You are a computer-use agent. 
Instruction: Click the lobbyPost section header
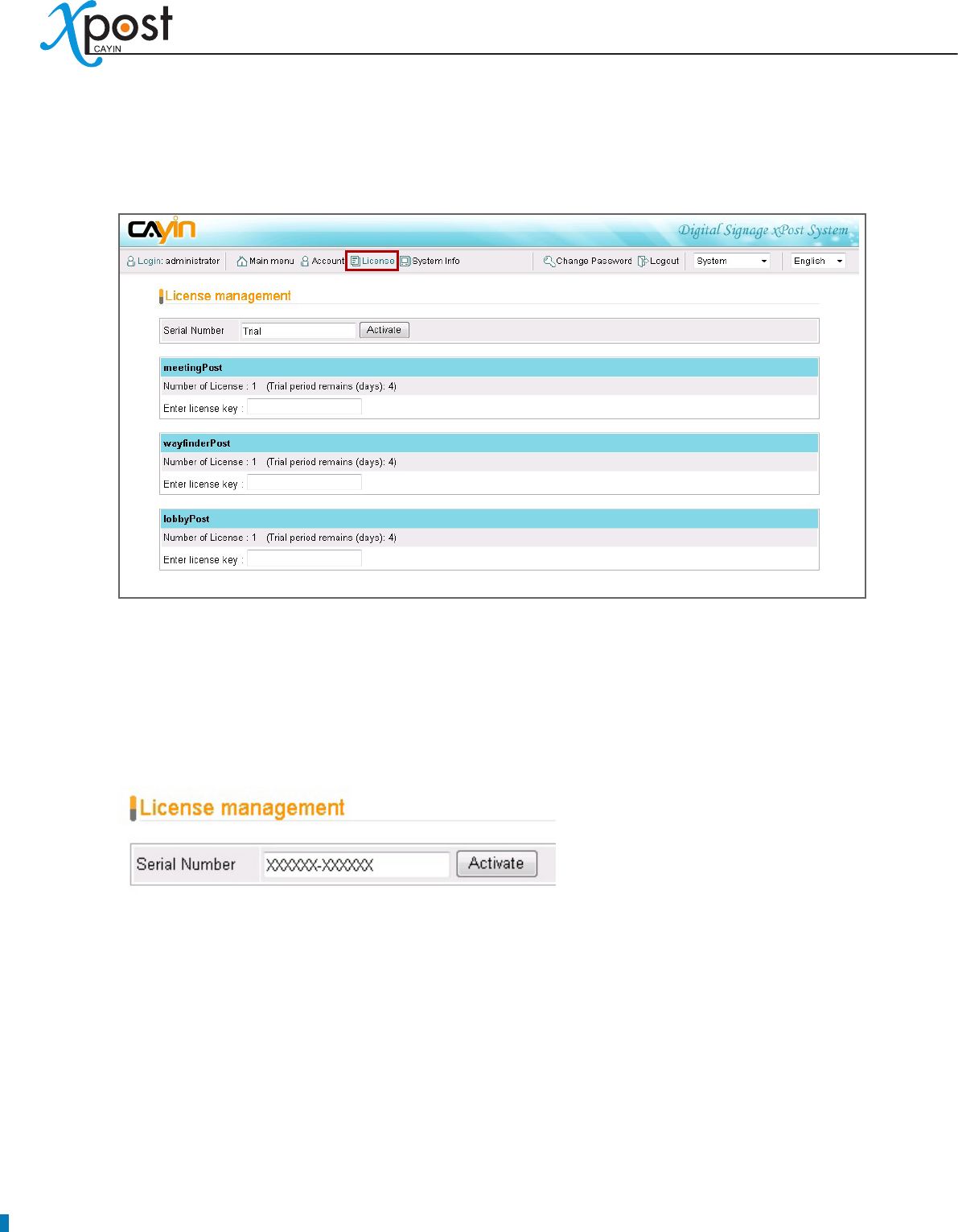click(x=489, y=519)
